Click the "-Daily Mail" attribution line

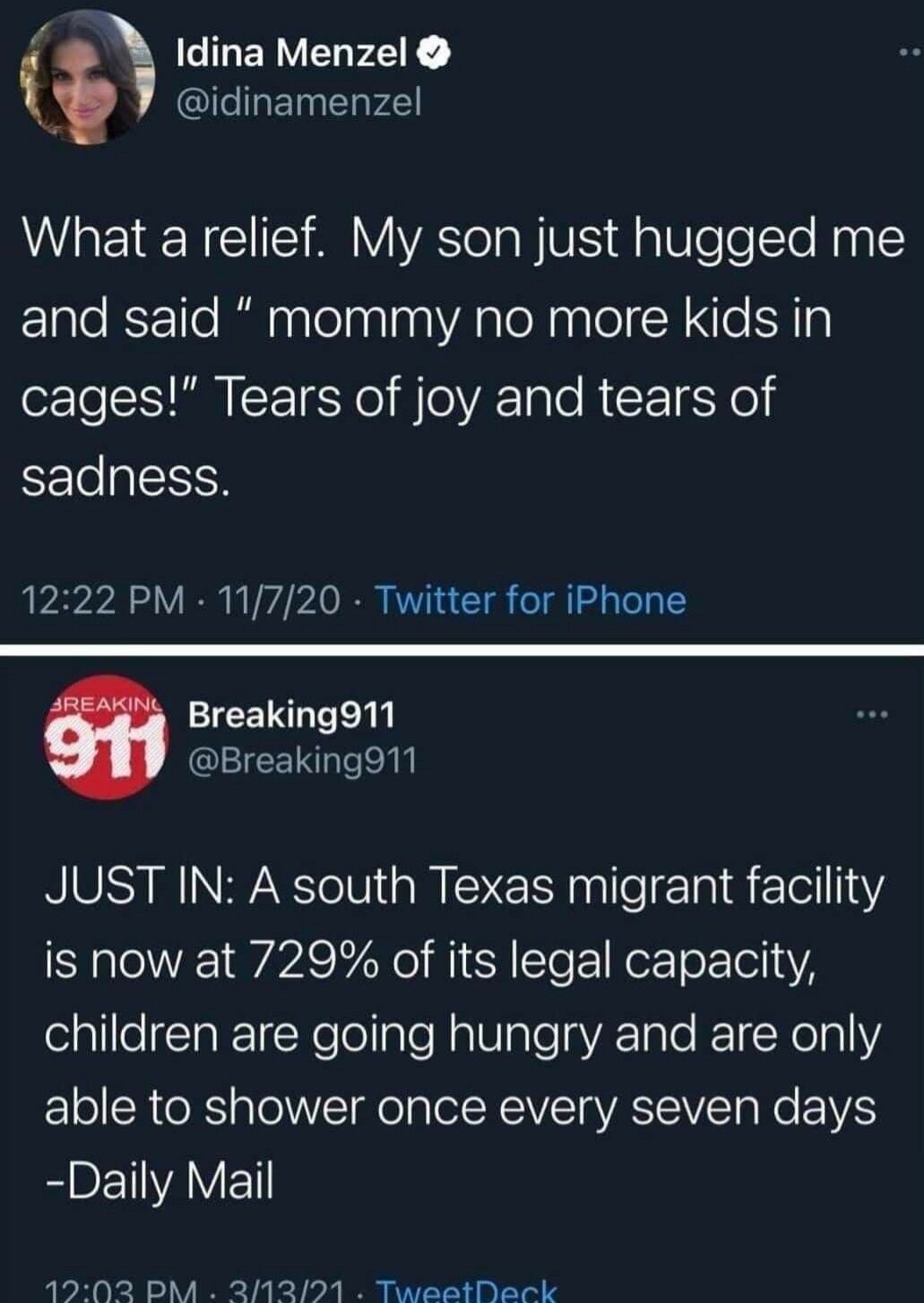click(160, 1180)
